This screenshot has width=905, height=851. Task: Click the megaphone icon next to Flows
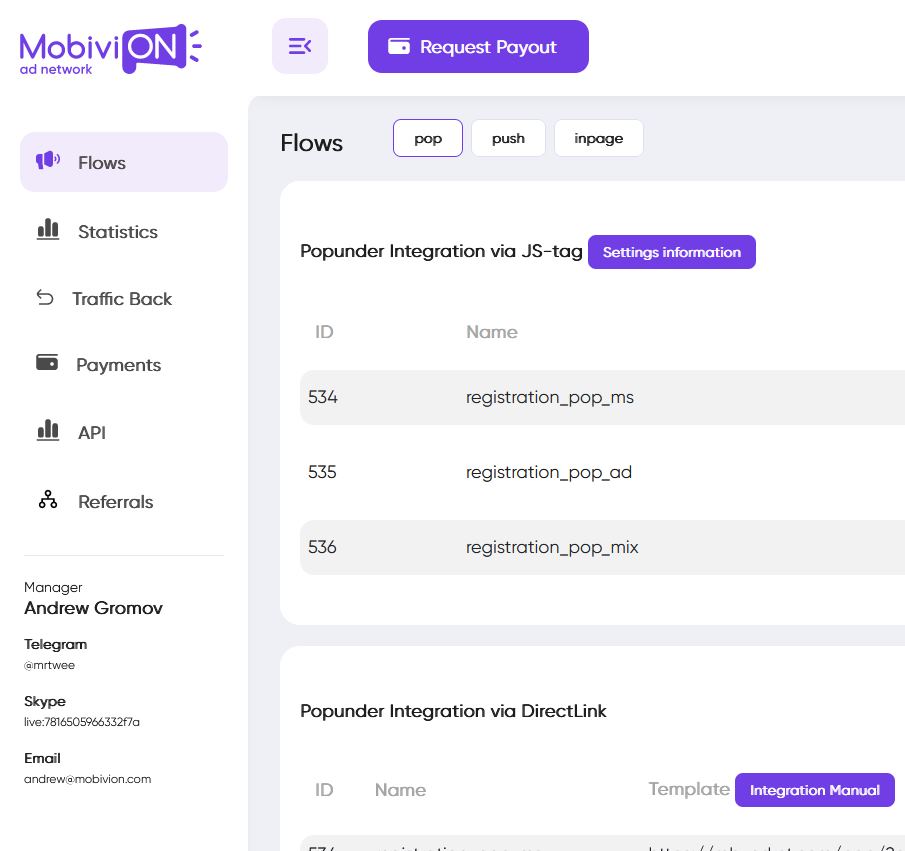click(48, 161)
